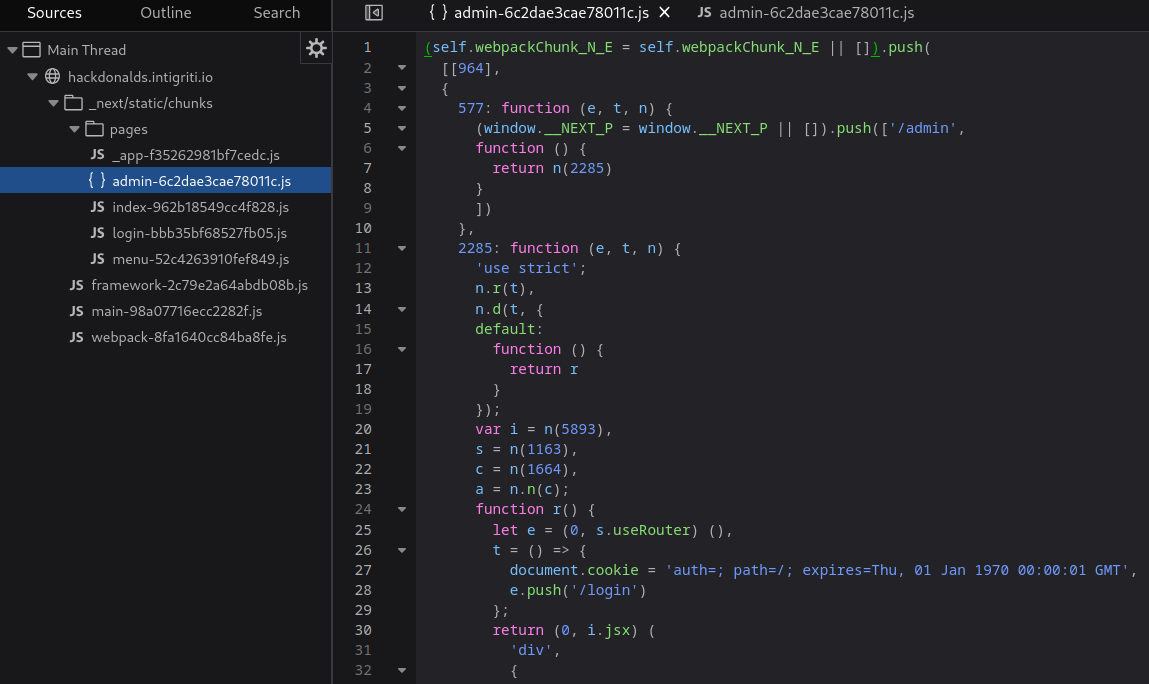Click the JS icon of webpack-8fa1640cc84ba8fe.js
This screenshot has height=684, width=1149.
coord(76,337)
